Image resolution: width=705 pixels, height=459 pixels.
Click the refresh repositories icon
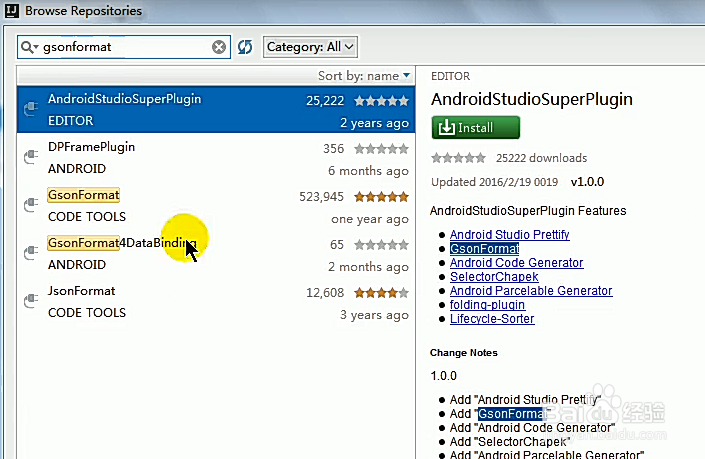(x=245, y=47)
